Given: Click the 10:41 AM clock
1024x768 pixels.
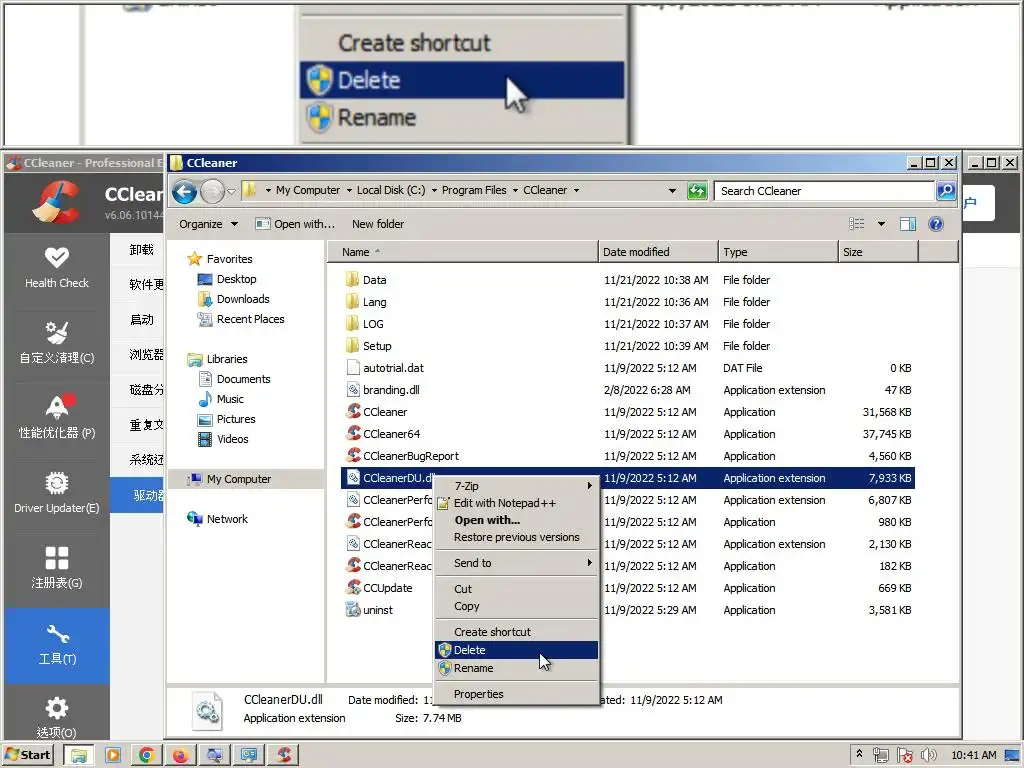Looking at the screenshot, I should 973,755.
